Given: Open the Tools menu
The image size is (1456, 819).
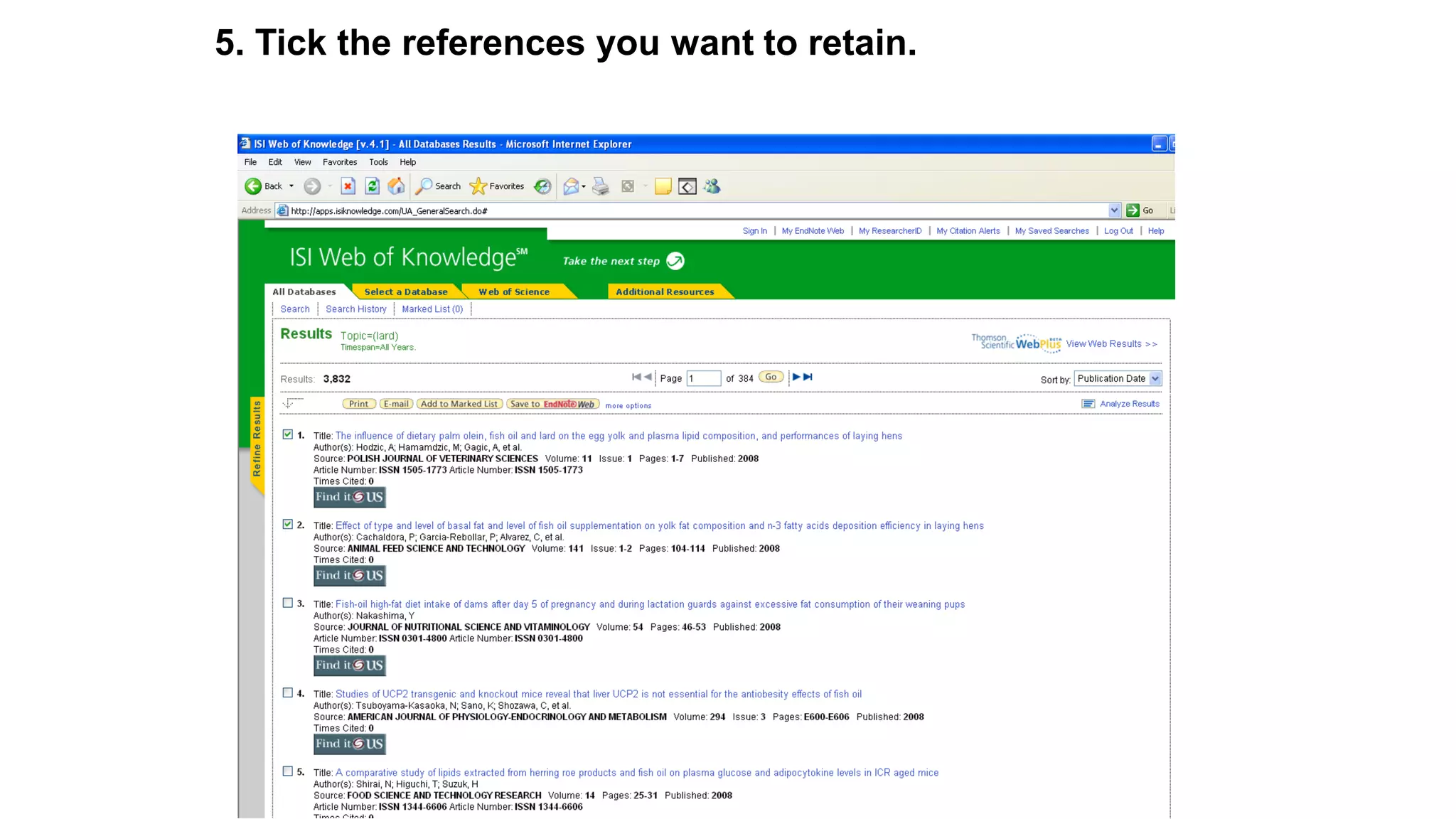Looking at the screenshot, I should coord(378,162).
